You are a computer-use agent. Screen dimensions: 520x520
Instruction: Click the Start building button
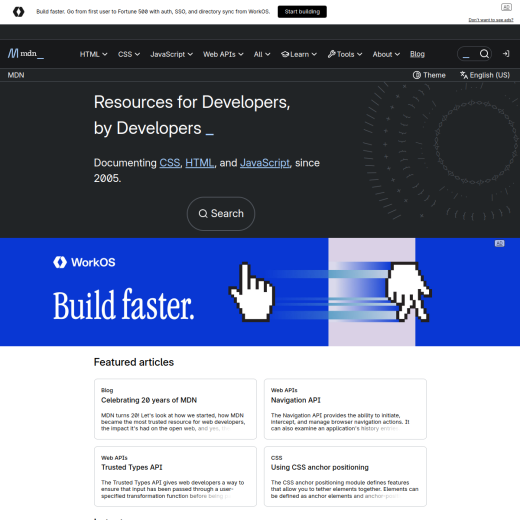click(x=302, y=12)
